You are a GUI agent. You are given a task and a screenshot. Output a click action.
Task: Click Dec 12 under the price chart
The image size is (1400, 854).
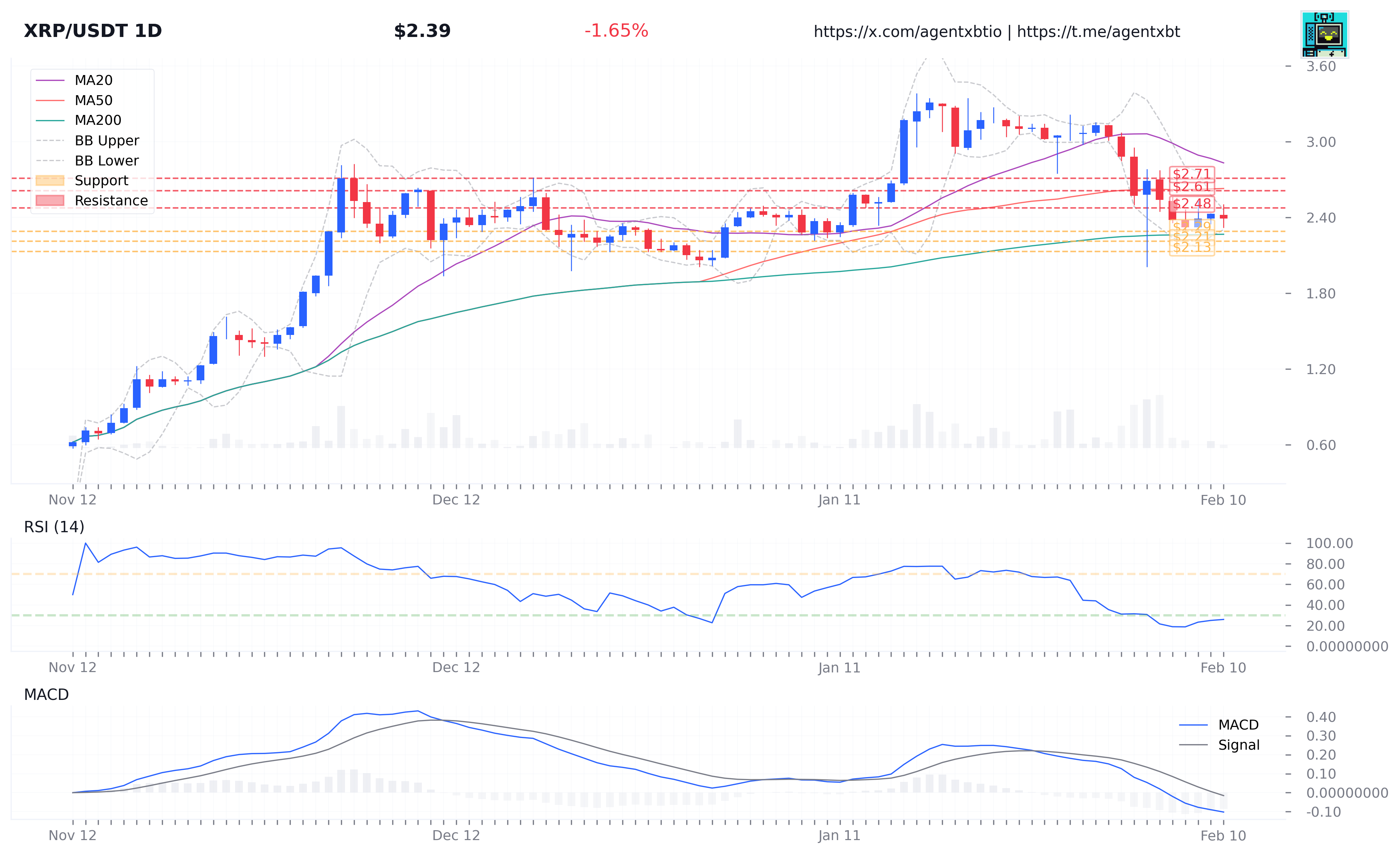coord(456,500)
